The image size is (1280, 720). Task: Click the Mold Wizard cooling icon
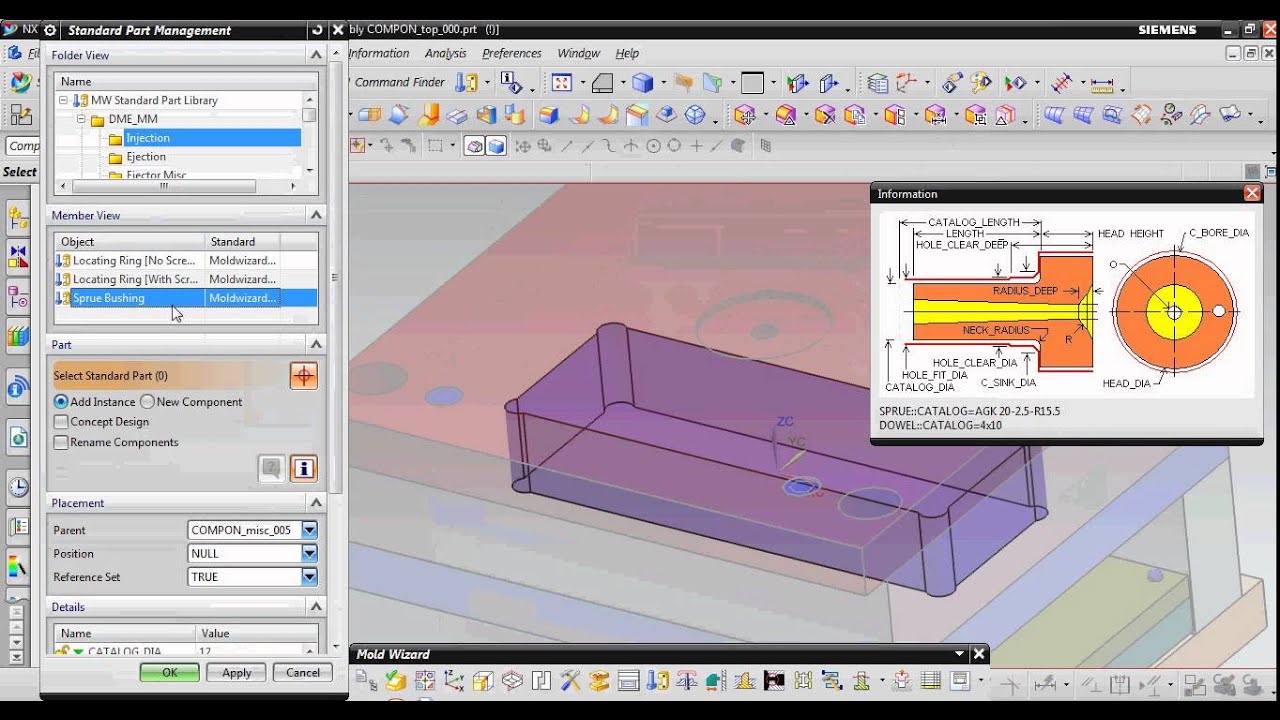tap(830, 681)
